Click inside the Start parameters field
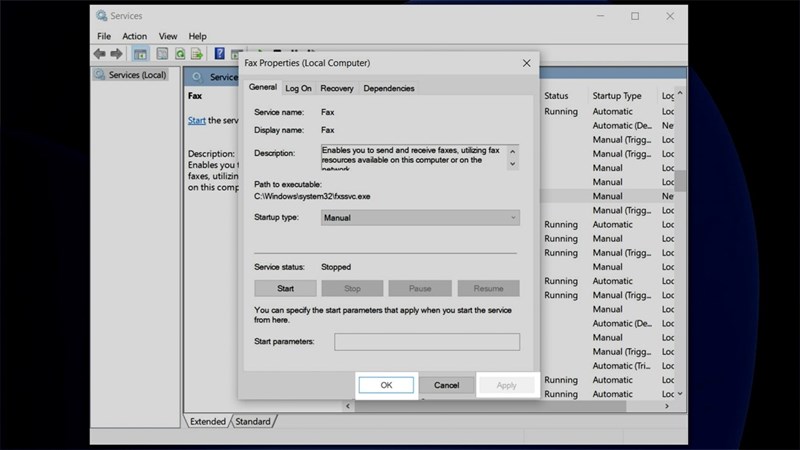This screenshot has height=450, width=800. click(427, 342)
